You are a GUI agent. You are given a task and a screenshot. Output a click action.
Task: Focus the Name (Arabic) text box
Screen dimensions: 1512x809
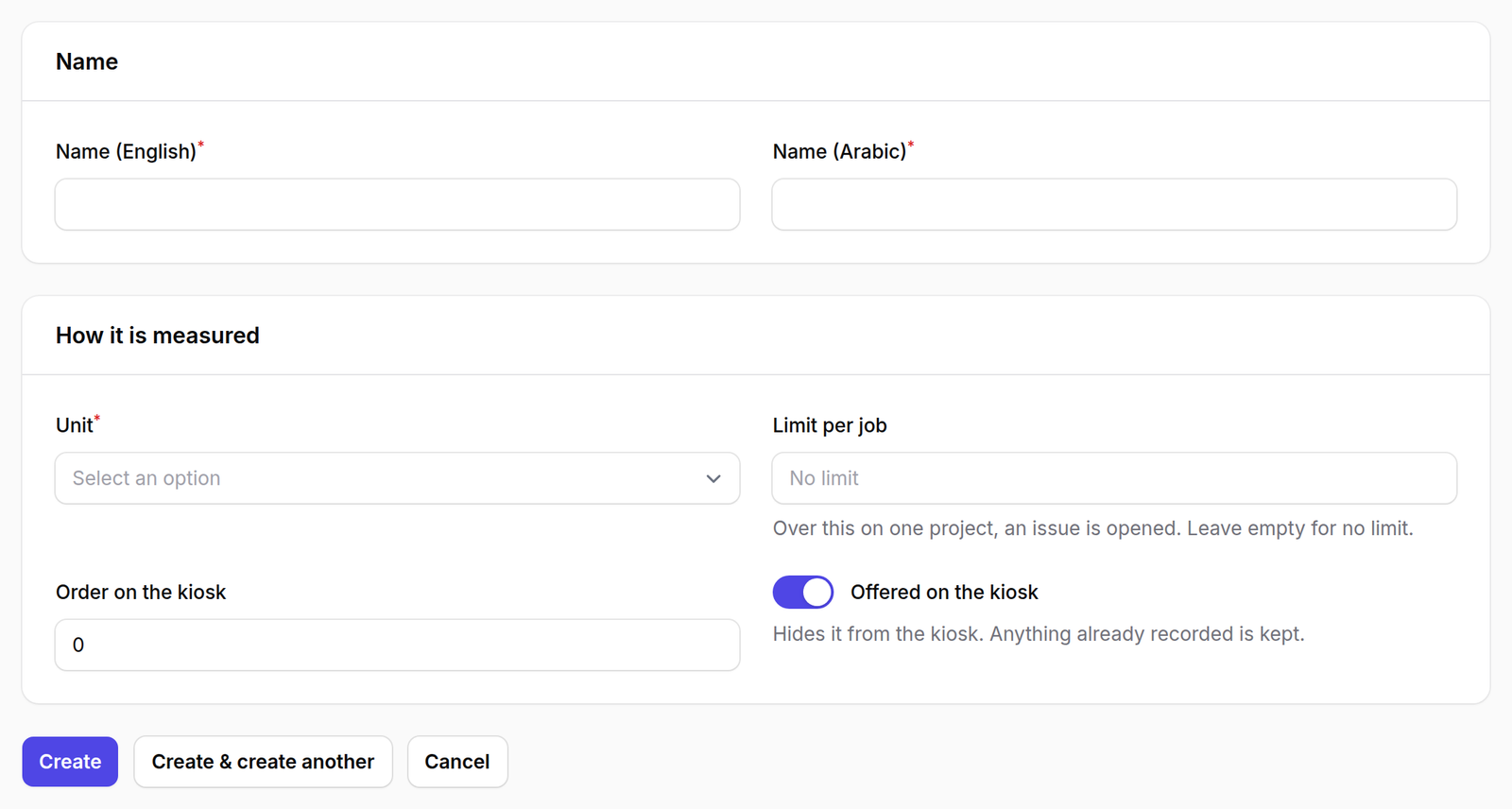tap(1114, 204)
